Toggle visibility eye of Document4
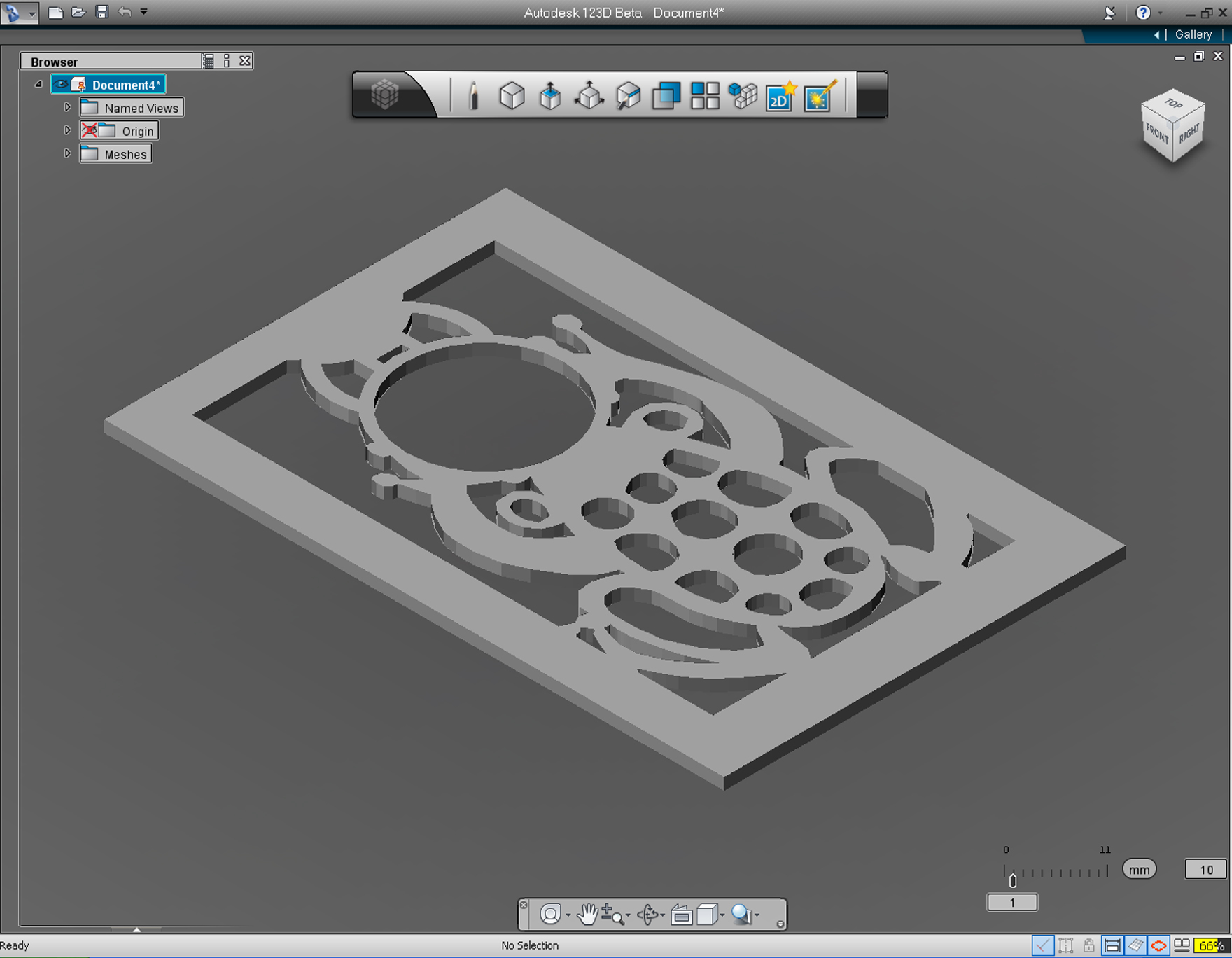The image size is (1232, 958). [61, 85]
